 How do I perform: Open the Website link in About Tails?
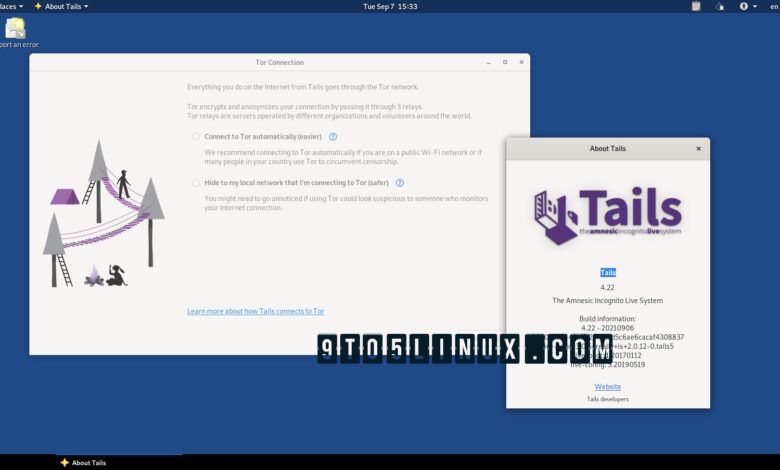[607, 387]
